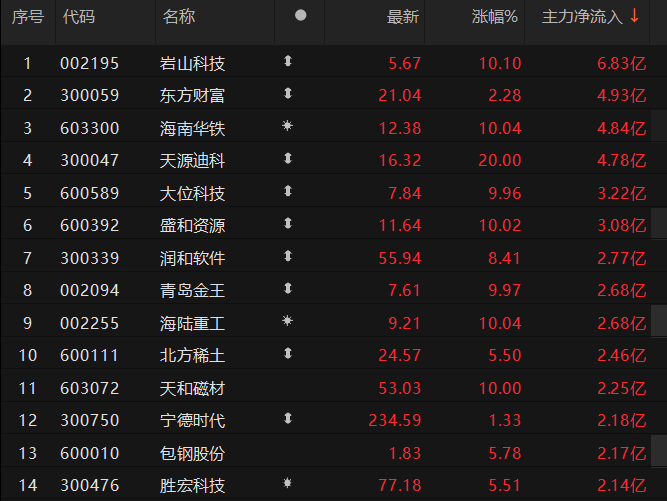Click latest price 53.03
667x501 pixels.
tap(400, 388)
